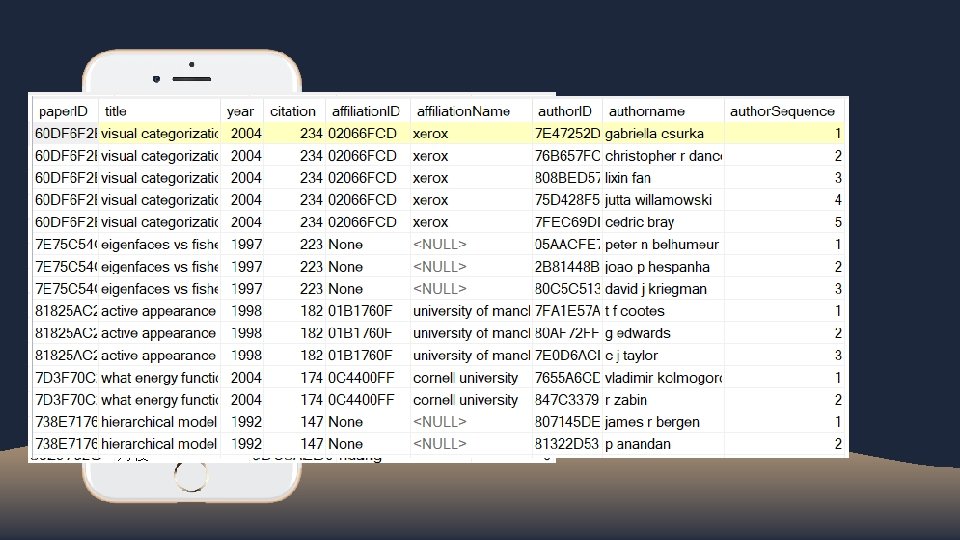Click authorID cell 75D428F5
960x540 pixels.
pos(568,200)
